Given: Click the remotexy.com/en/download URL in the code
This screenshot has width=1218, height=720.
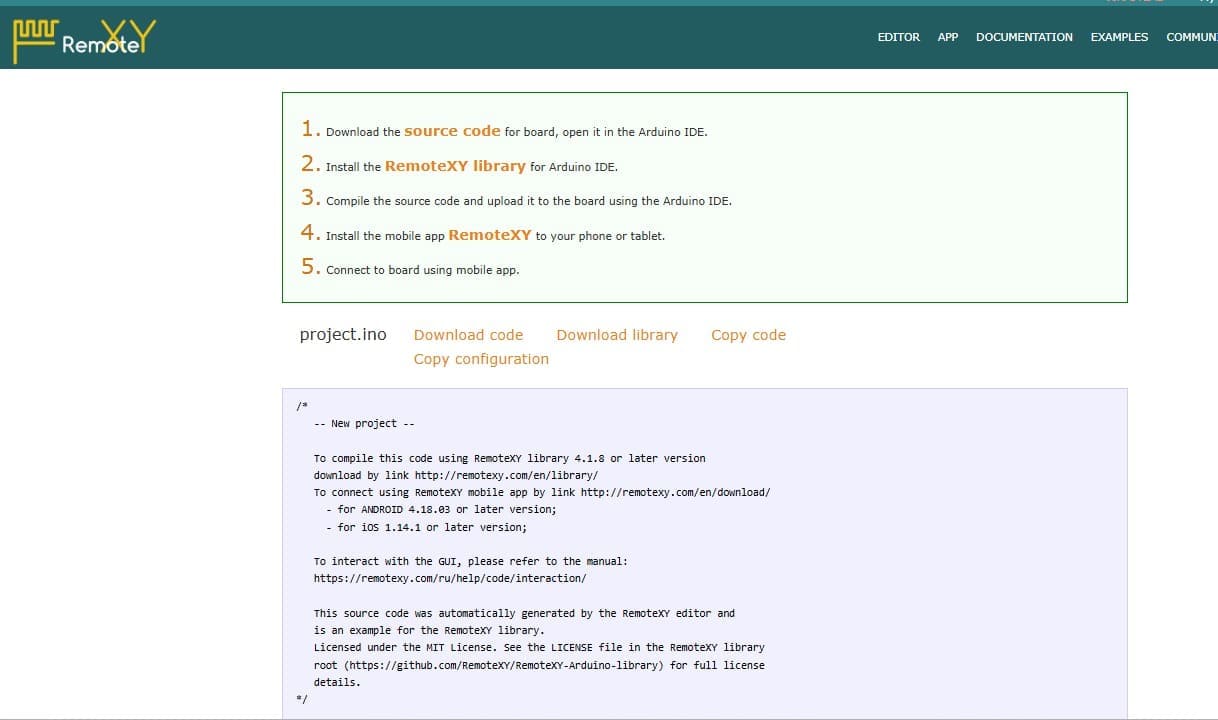Looking at the screenshot, I should (x=675, y=492).
